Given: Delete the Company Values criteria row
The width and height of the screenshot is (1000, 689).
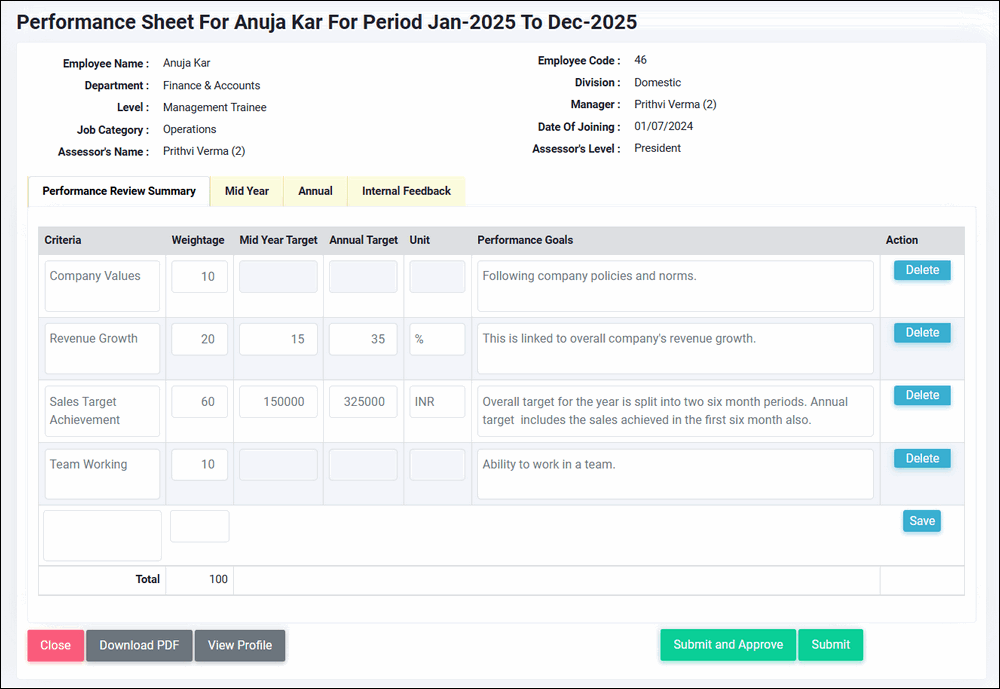Looking at the screenshot, I should click(x=922, y=270).
